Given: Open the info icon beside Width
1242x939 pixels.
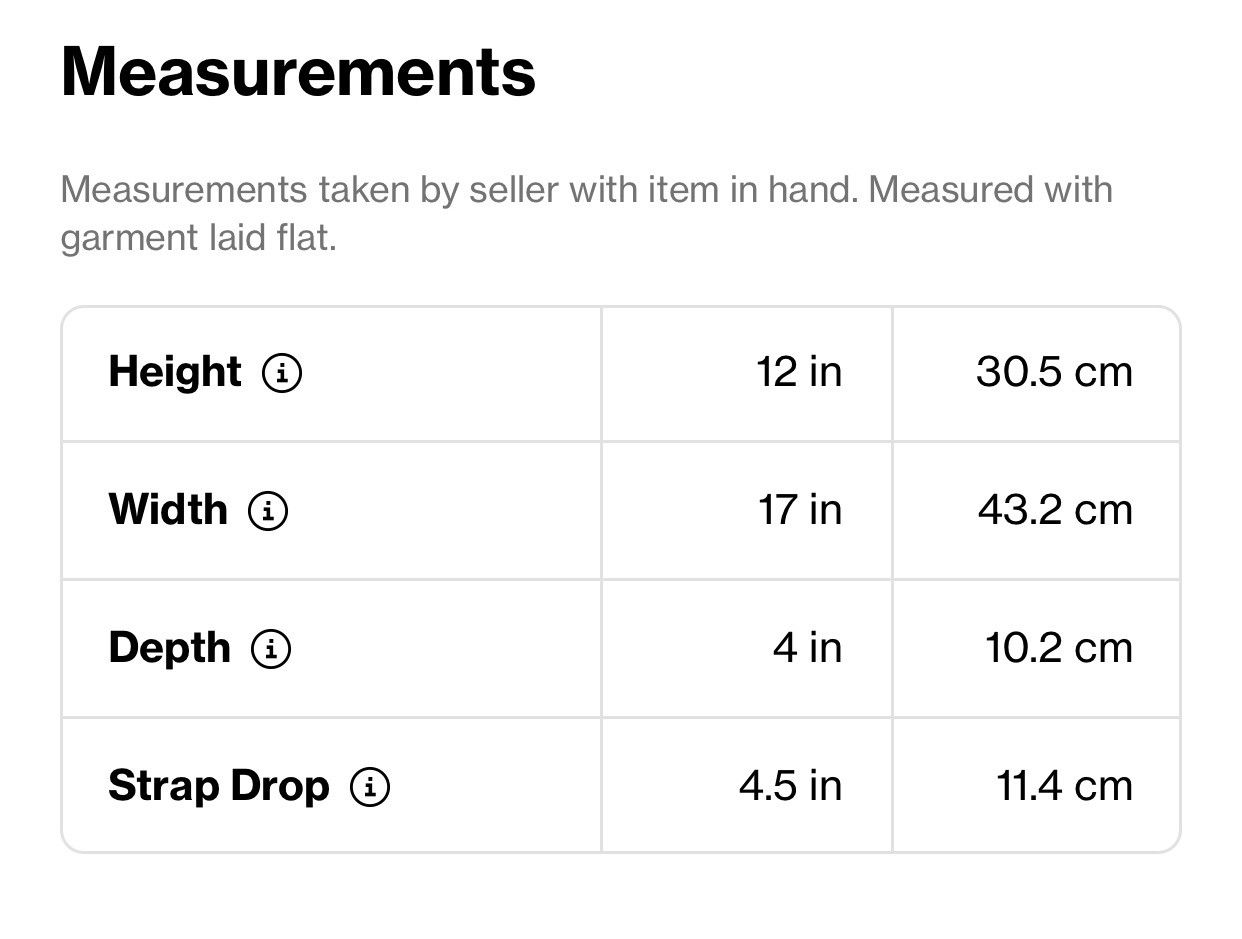Looking at the screenshot, I should (x=268, y=512).
